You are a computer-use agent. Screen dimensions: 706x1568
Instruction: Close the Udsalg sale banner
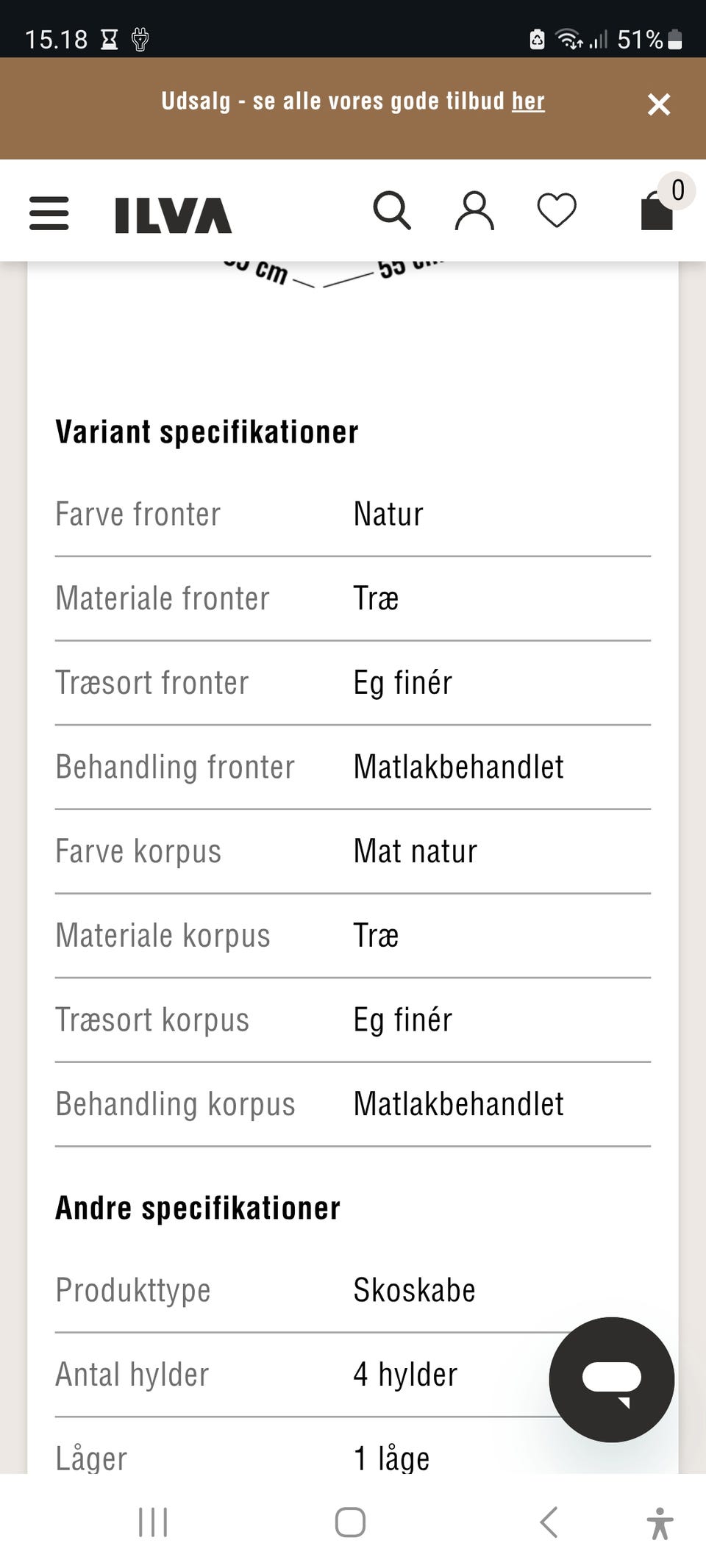[659, 104]
